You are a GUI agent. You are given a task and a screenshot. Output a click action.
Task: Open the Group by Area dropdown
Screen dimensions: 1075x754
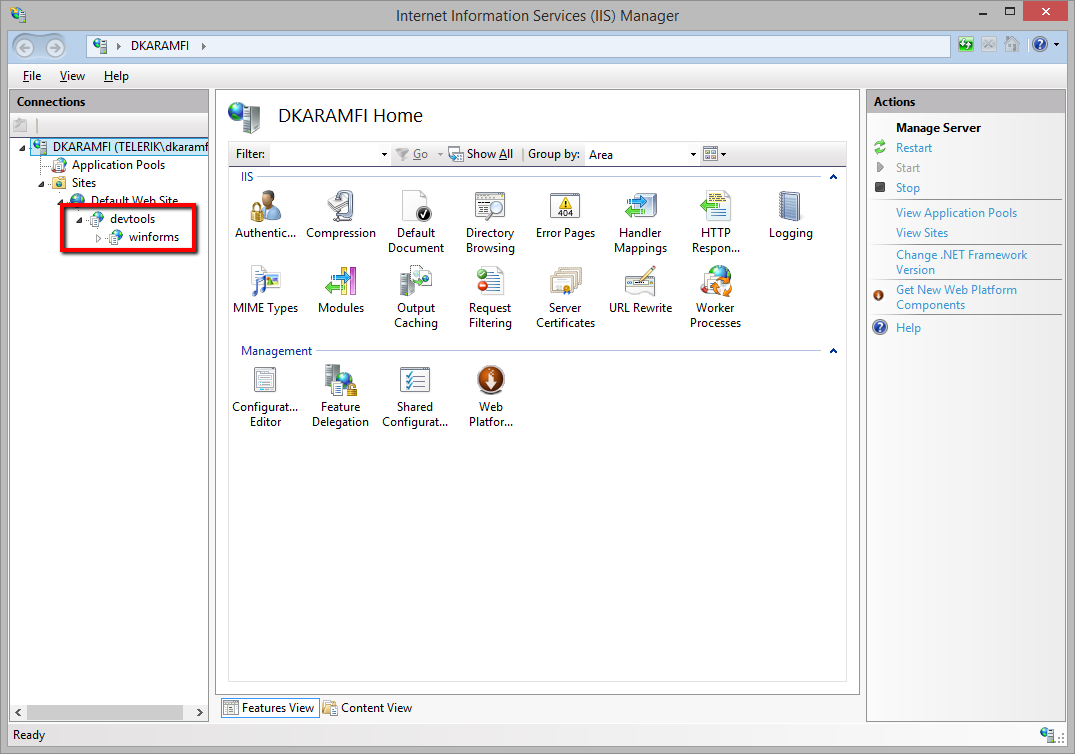(x=693, y=155)
